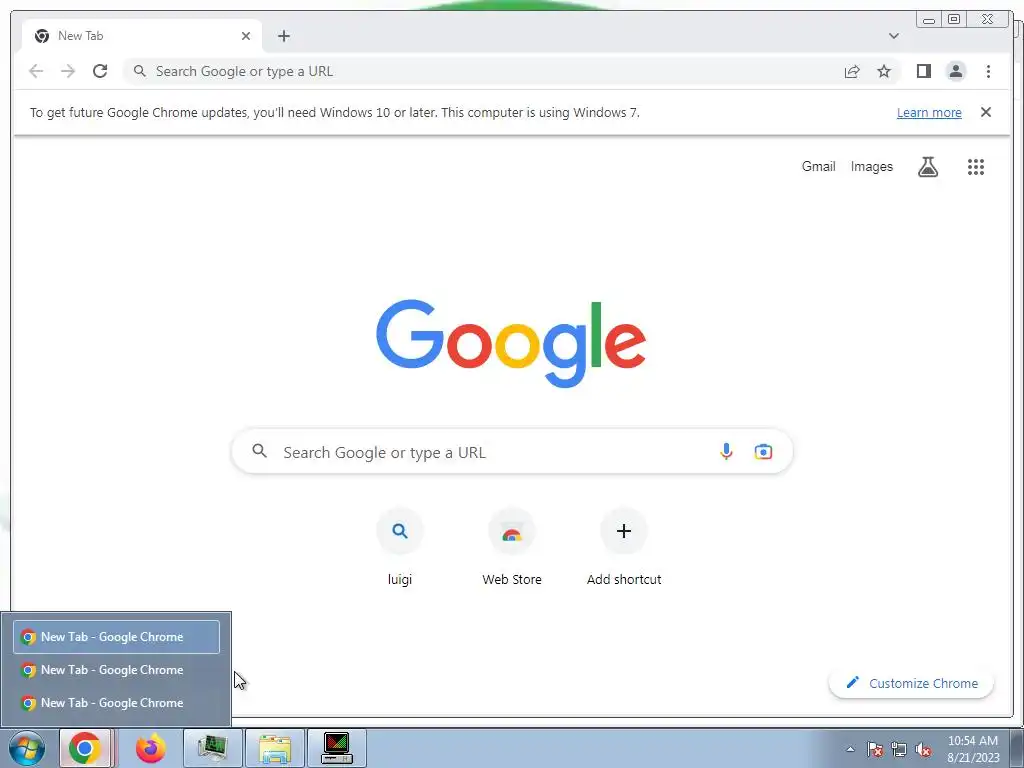The width and height of the screenshot is (1024, 768).
Task: Reload the page with refresh icon
Action: (x=100, y=71)
